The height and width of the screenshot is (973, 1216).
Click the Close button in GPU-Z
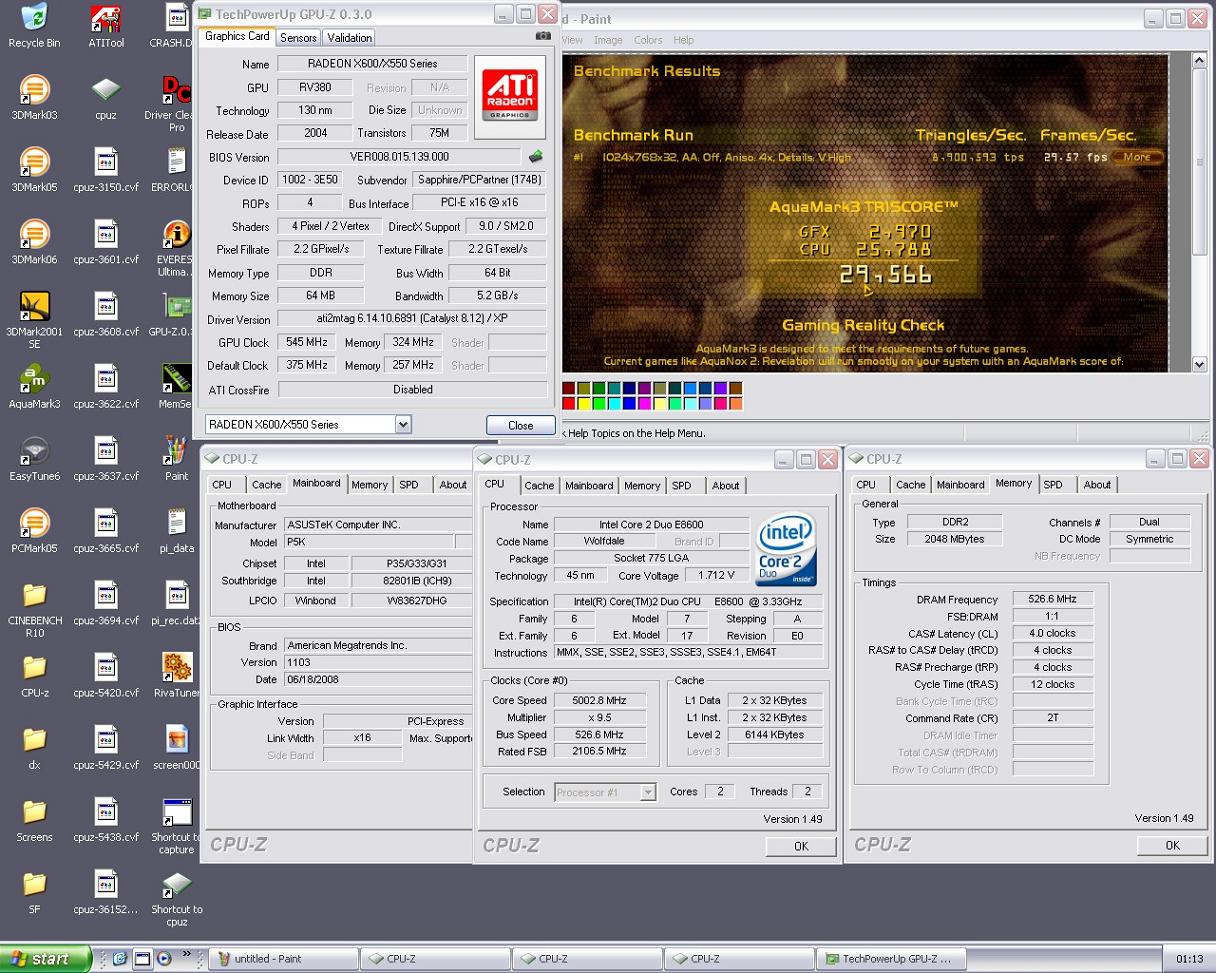[520, 425]
